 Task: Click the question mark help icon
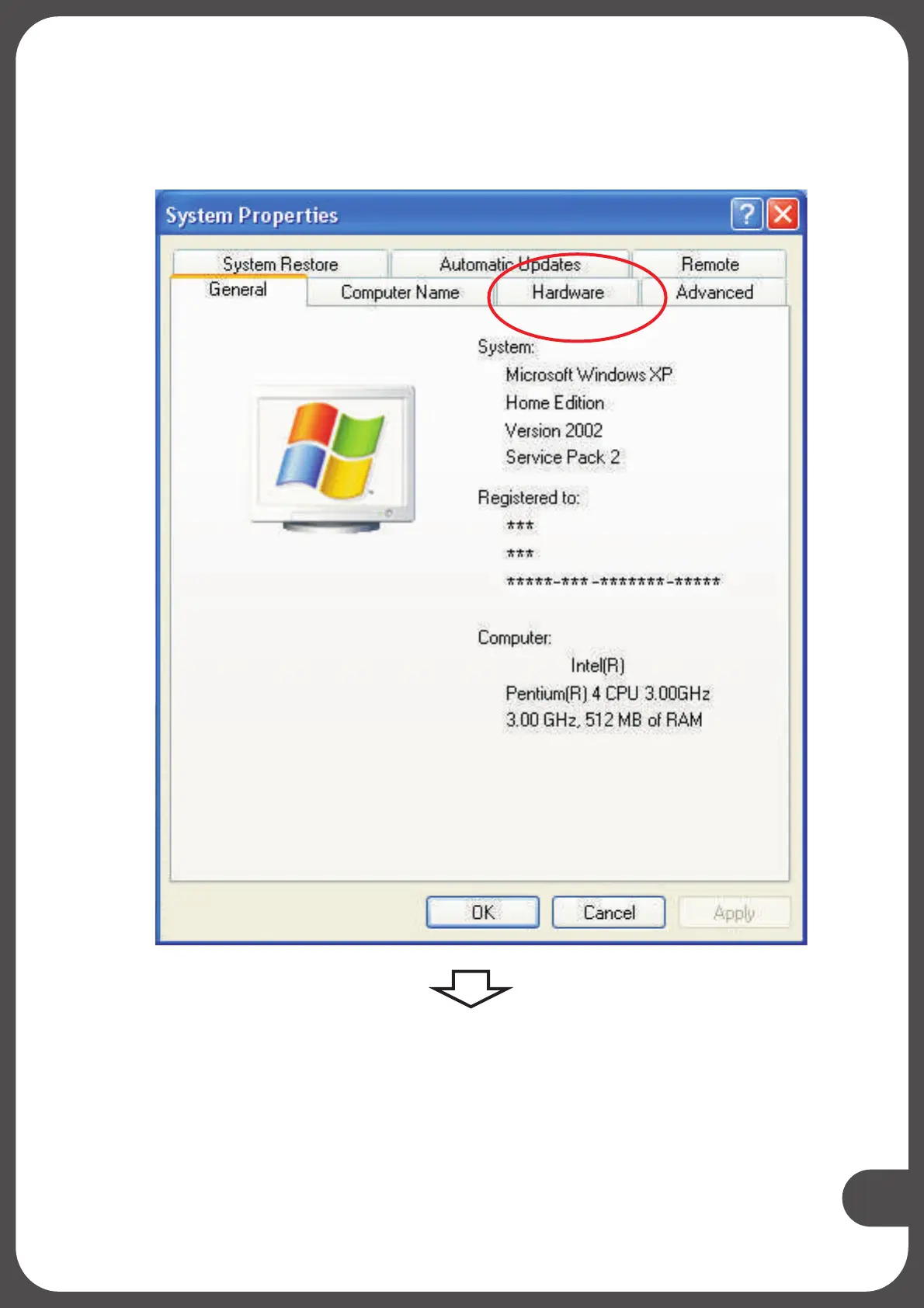746,214
